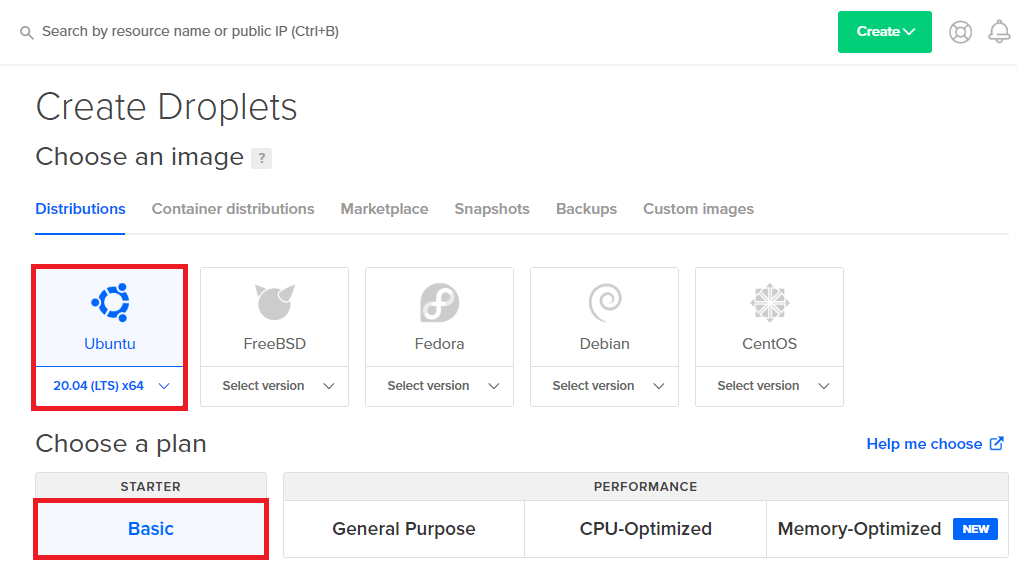Open FreeBSD Select version dropdown

point(274,386)
